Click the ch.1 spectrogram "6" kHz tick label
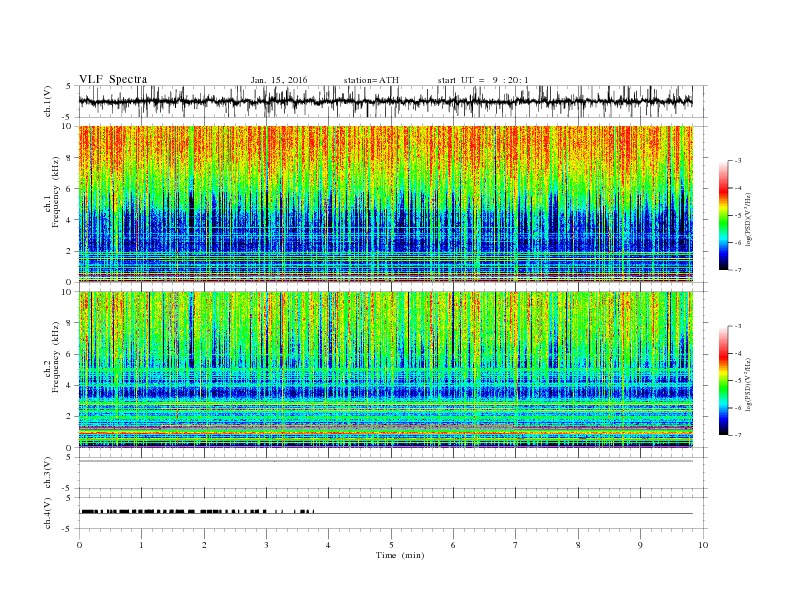The width and height of the screenshot is (792, 612). (x=69, y=189)
